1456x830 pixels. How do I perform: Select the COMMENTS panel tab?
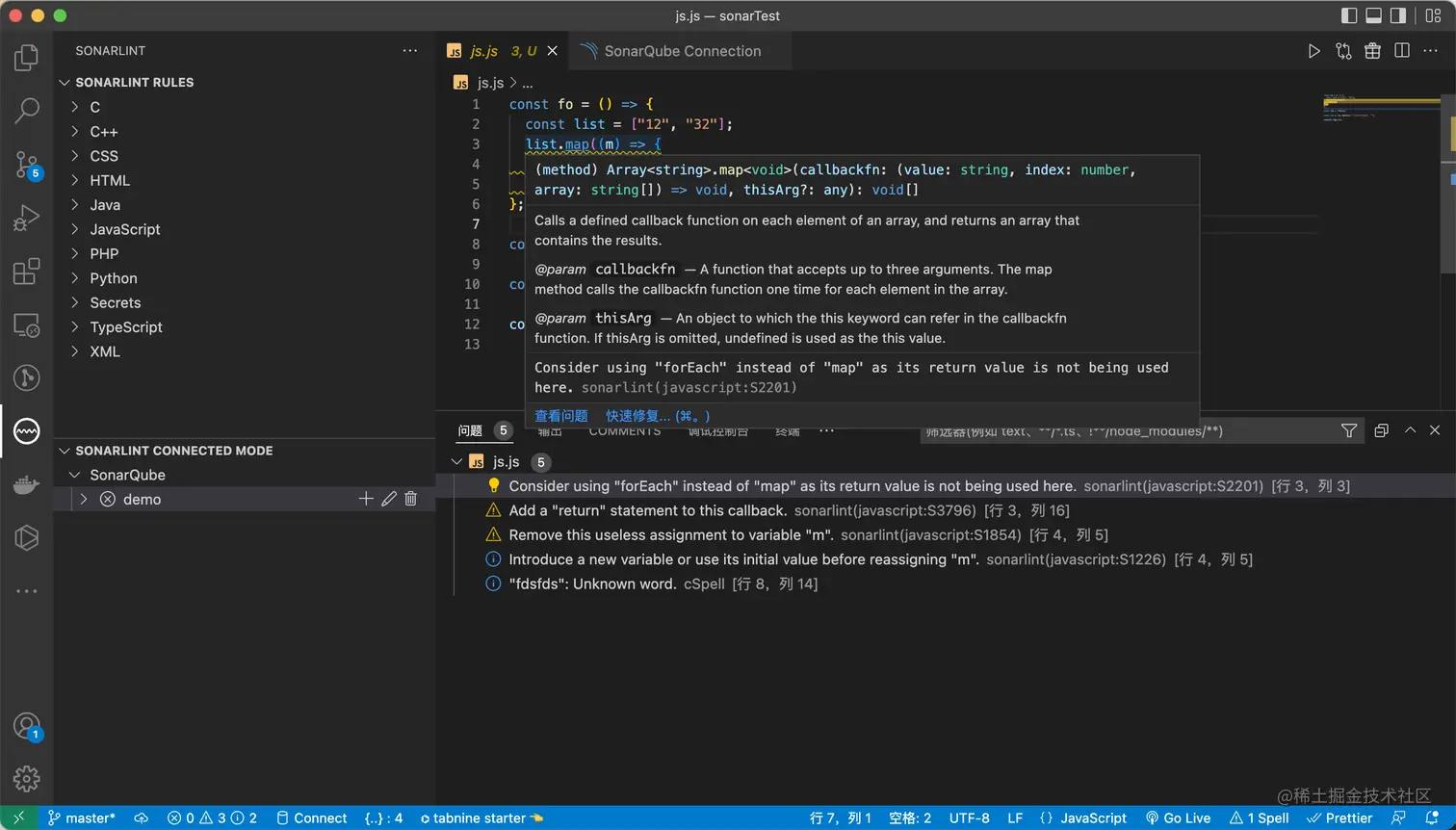click(x=625, y=432)
